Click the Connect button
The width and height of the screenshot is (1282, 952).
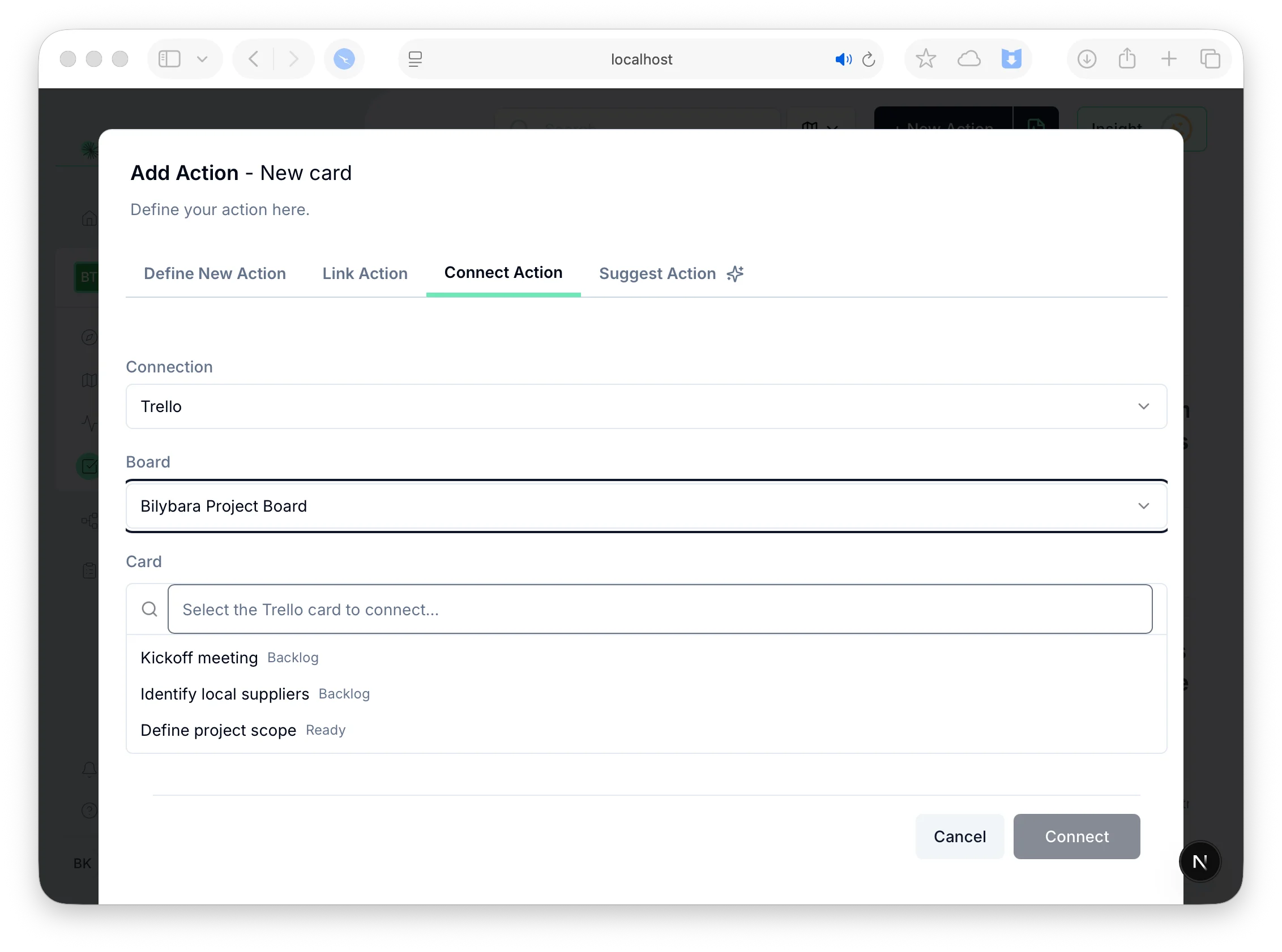tap(1077, 837)
